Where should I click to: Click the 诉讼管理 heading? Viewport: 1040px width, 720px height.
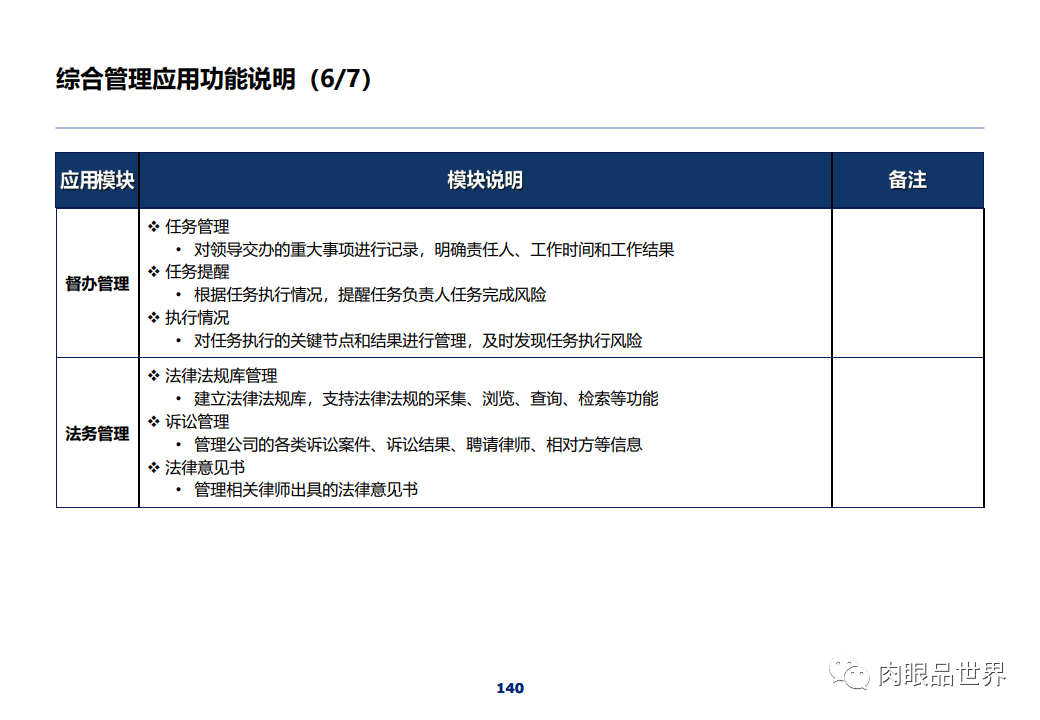(197, 422)
